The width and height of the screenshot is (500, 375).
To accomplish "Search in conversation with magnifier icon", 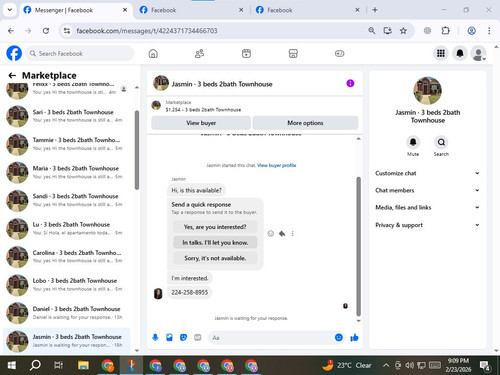I will [441, 142].
